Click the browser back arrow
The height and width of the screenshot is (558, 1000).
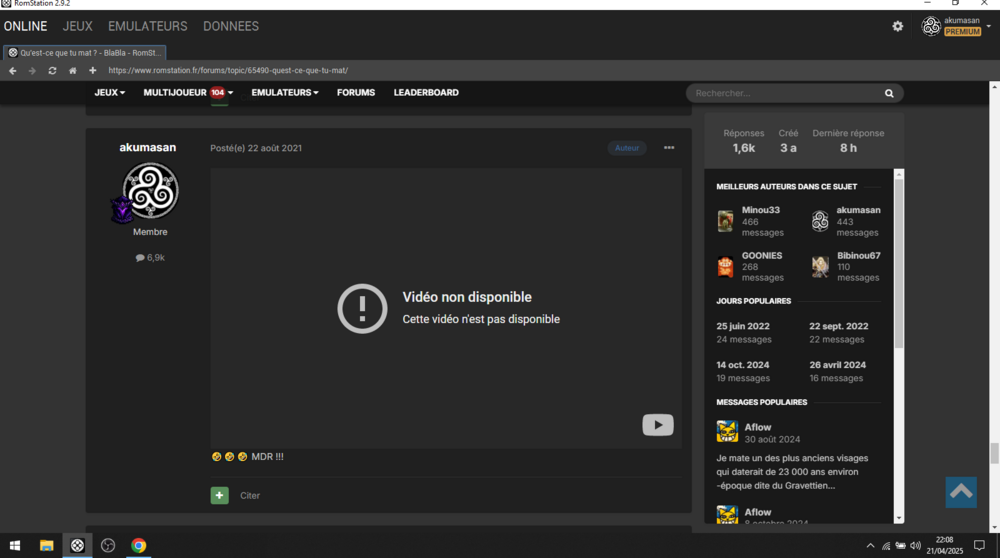click(x=13, y=71)
